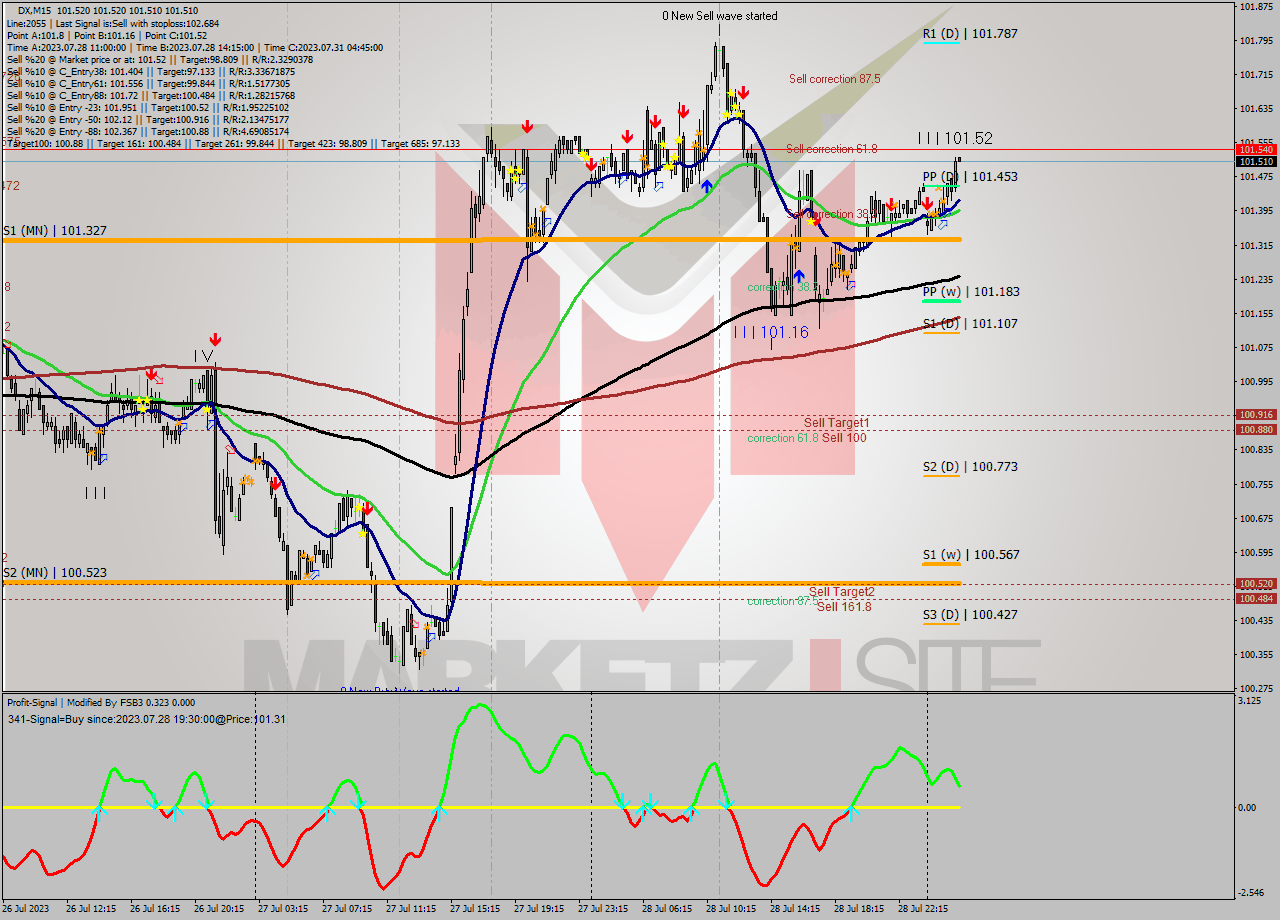Click the S3 (D) | 100.427 support label
Viewport: 1280px width, 920px height.
(970, 615)
